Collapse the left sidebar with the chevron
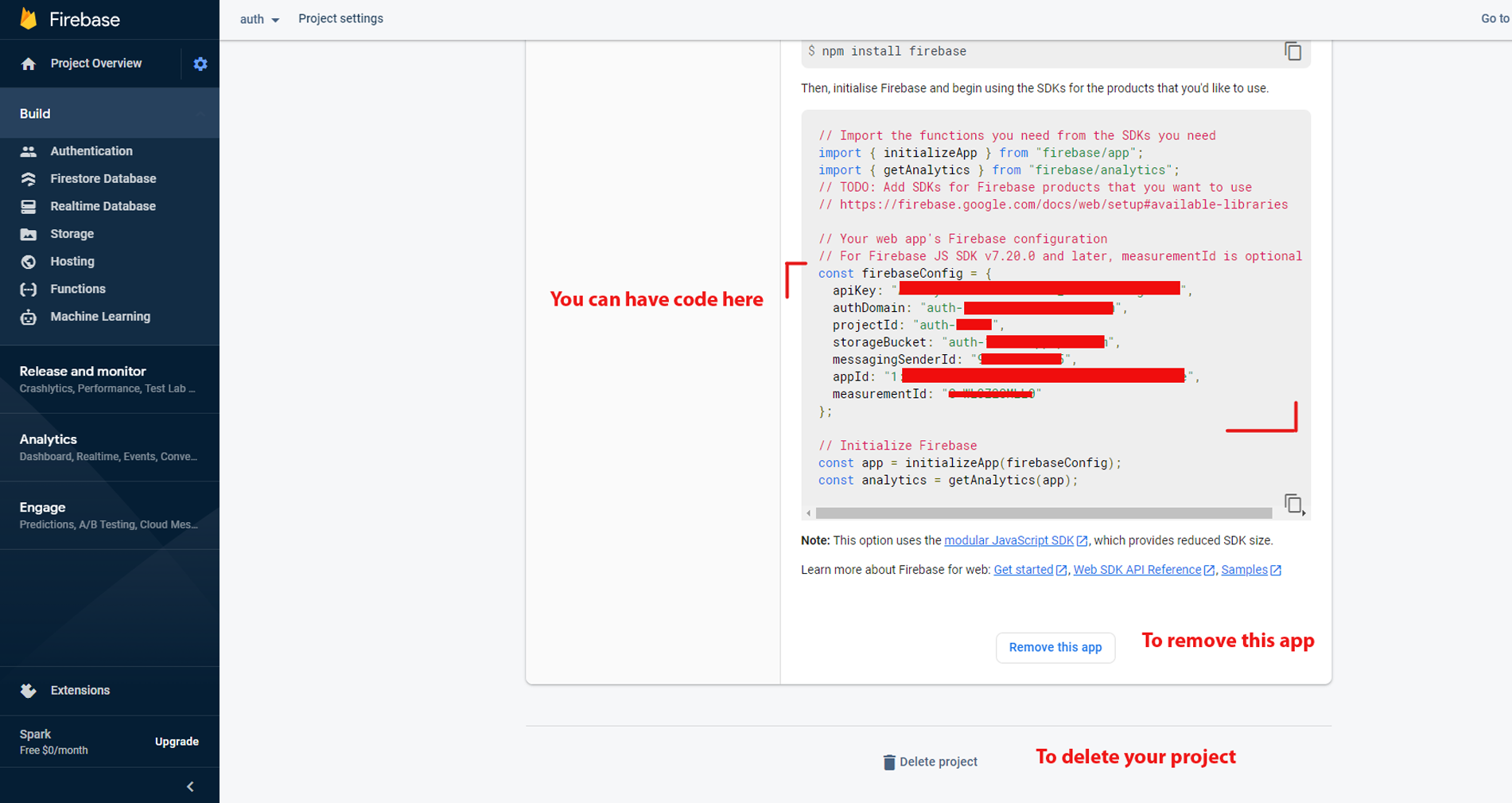The image size is (1512, 803). (190, 786)
